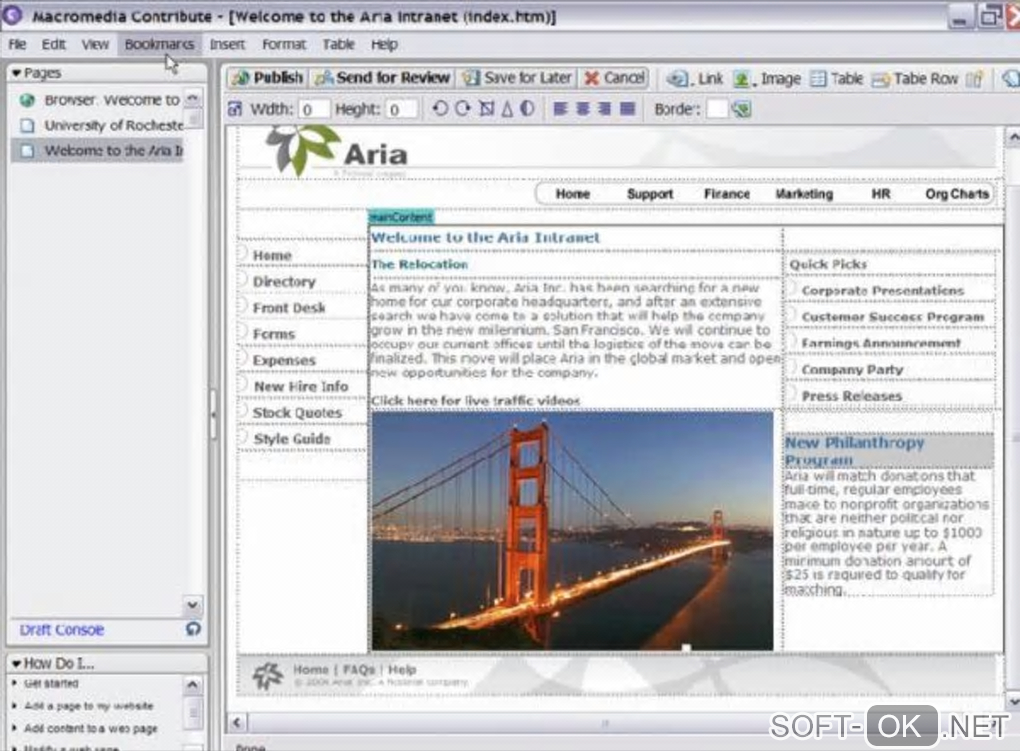Screen dimensions: 1020x751
Task: Open the View menu
Action: pos(95,44)
